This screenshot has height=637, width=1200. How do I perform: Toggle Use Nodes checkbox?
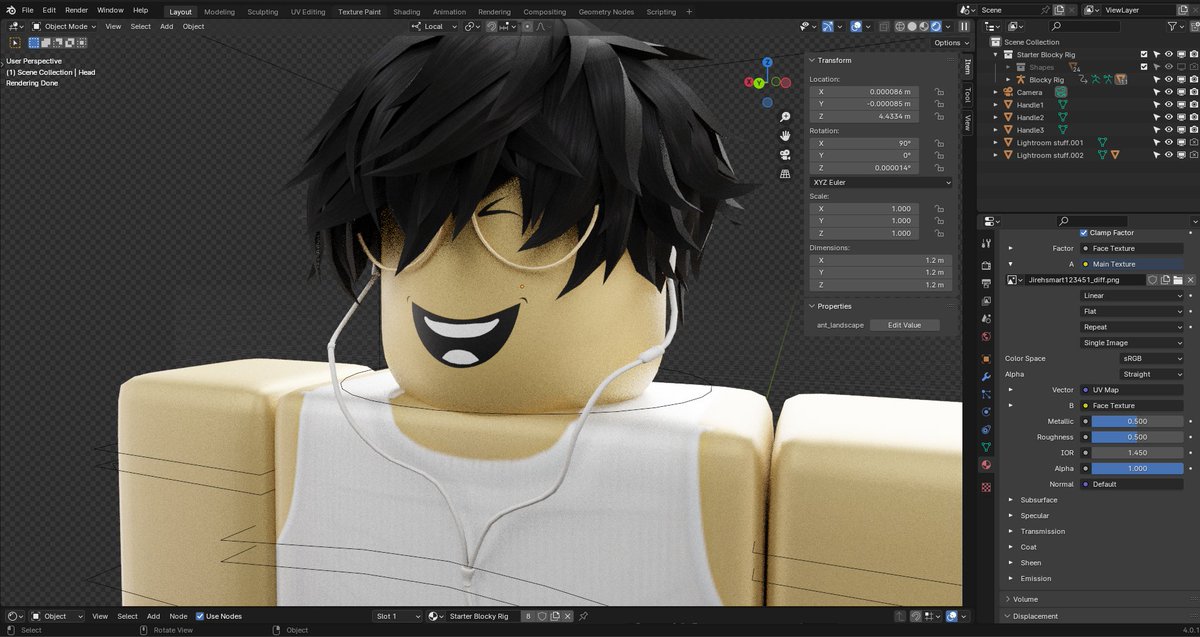tap(200, 616)
